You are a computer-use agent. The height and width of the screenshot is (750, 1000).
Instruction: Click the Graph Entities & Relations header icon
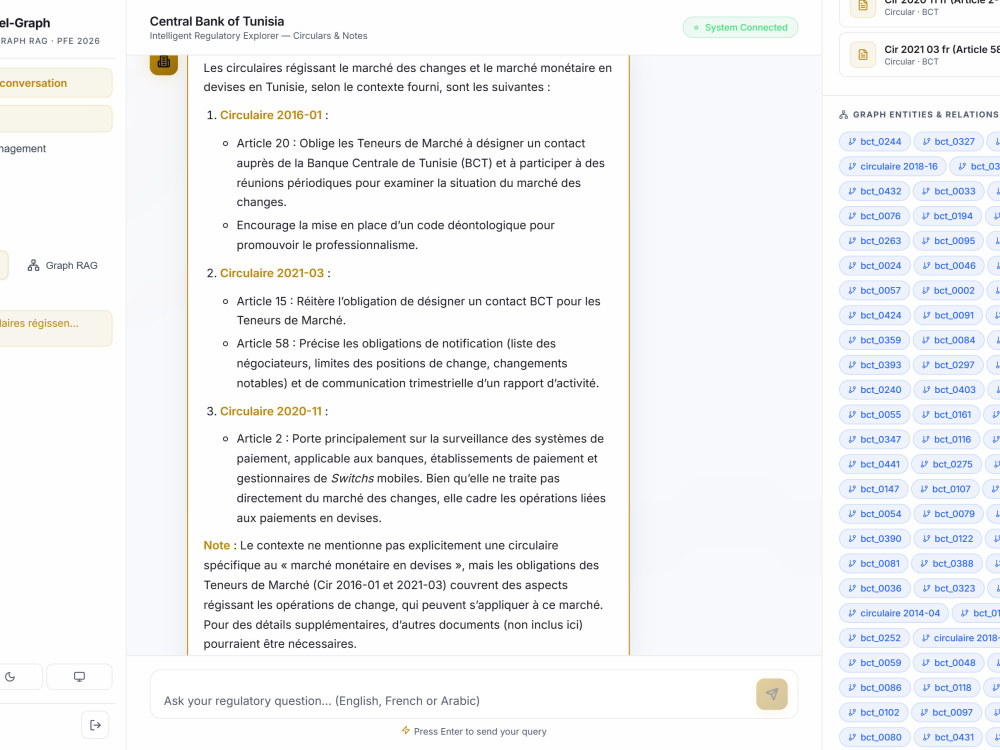844,115
